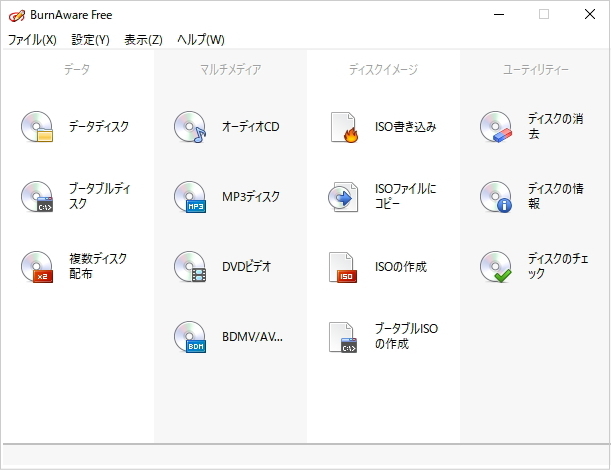This screenshot has width=611, height=470.
Task: Choose the MP3ディスク icon
Action: [189, 197]
